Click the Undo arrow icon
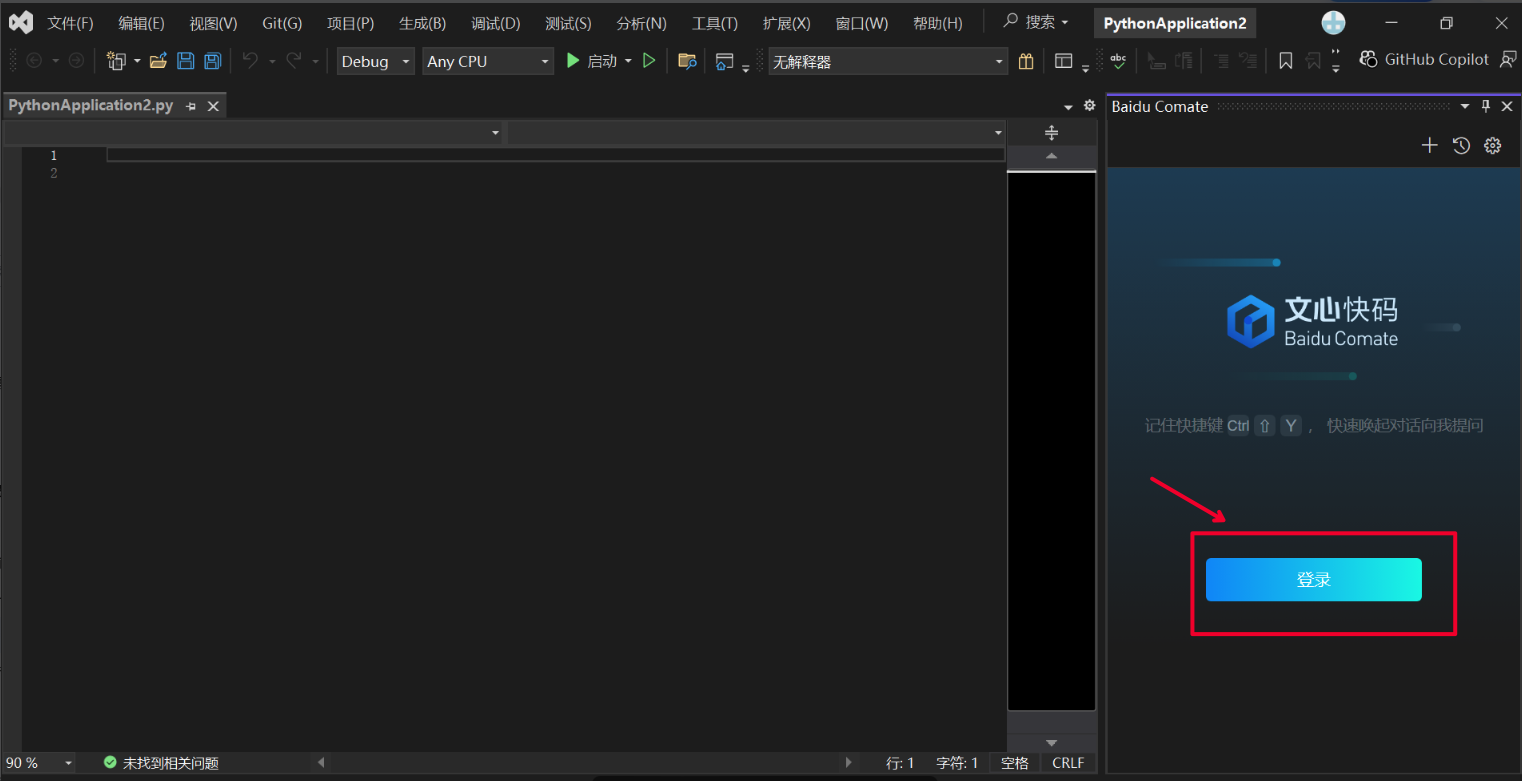Screen dimensions: 1522x781 [x=250, y=61]
